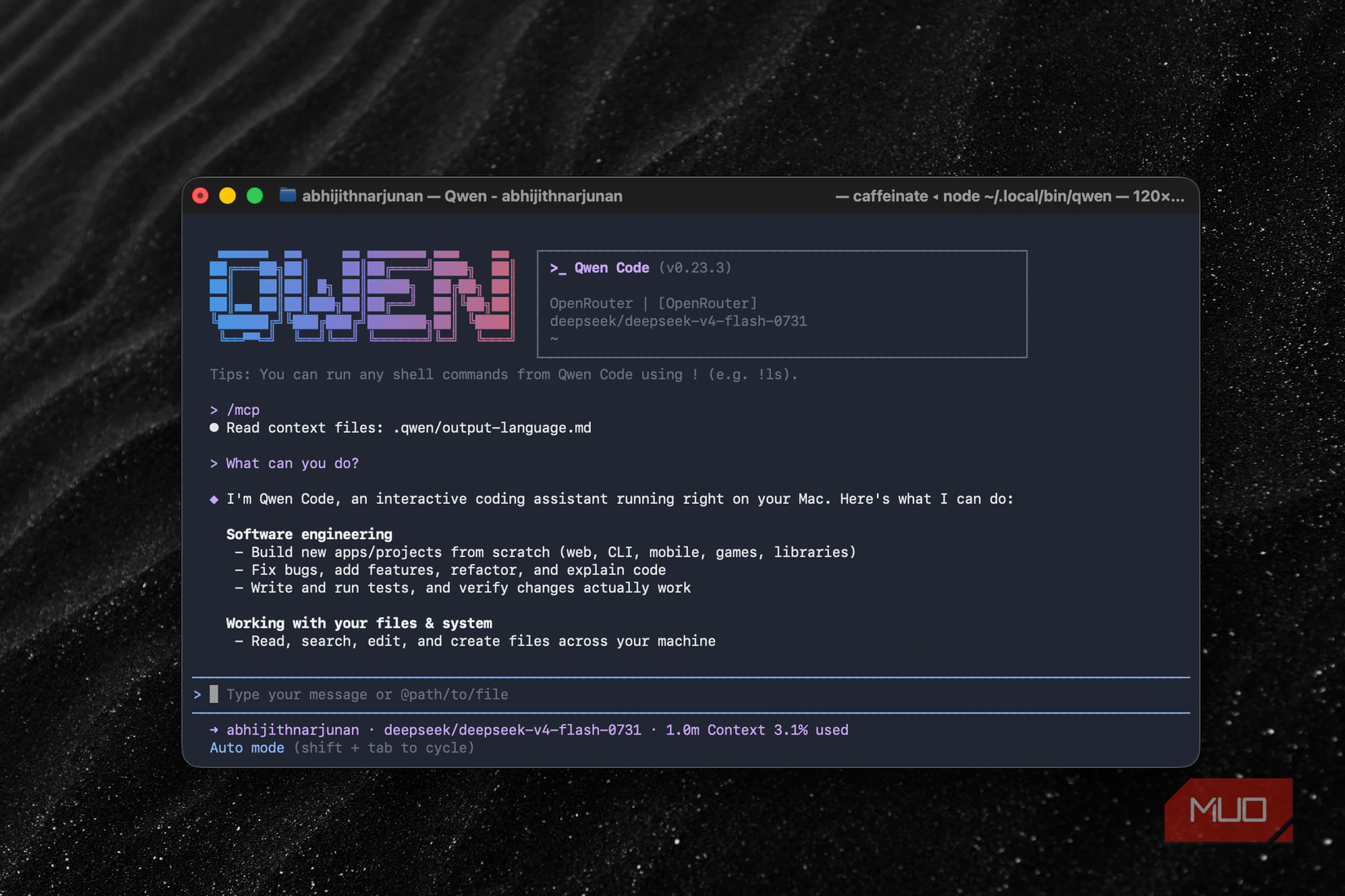The image size is (1345, 896).
Task: Click the arrow icon before 'abhijithnarjunan' status
Action: pyautogui.click(x=214, y=730)
